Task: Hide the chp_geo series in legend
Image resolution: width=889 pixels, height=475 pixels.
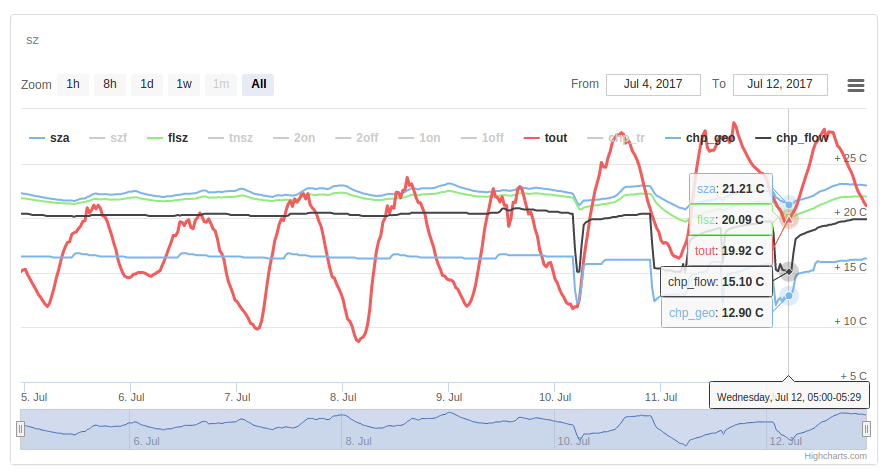Action: coord(700,138)
